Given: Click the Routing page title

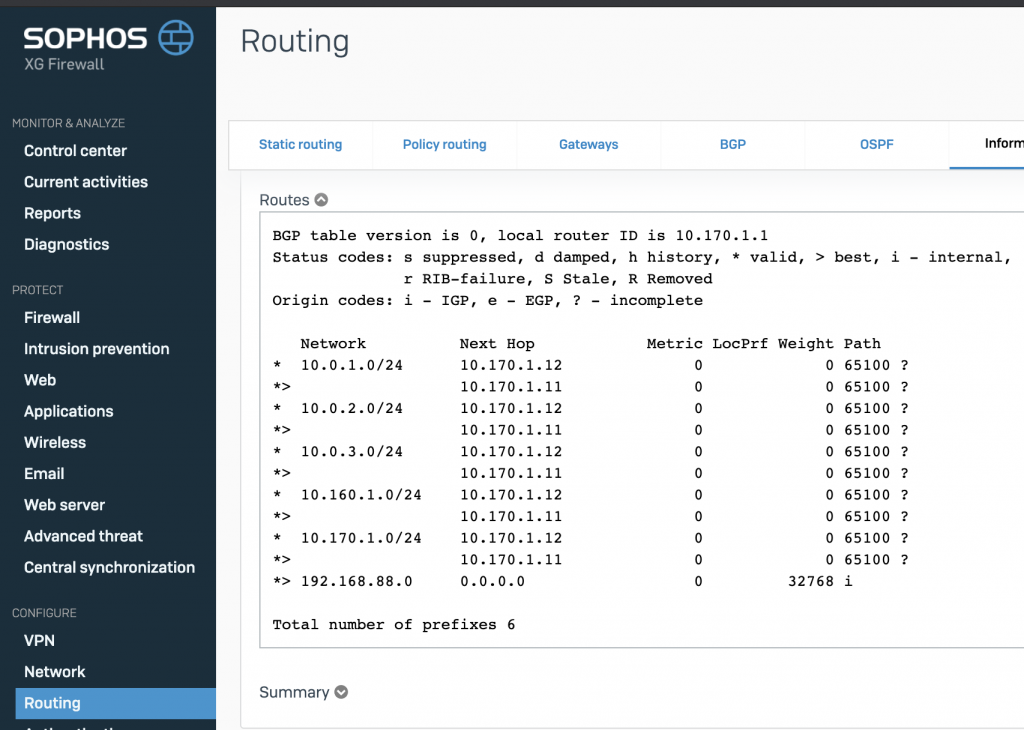Looking at the screenshot, I should tap(295, 41).
